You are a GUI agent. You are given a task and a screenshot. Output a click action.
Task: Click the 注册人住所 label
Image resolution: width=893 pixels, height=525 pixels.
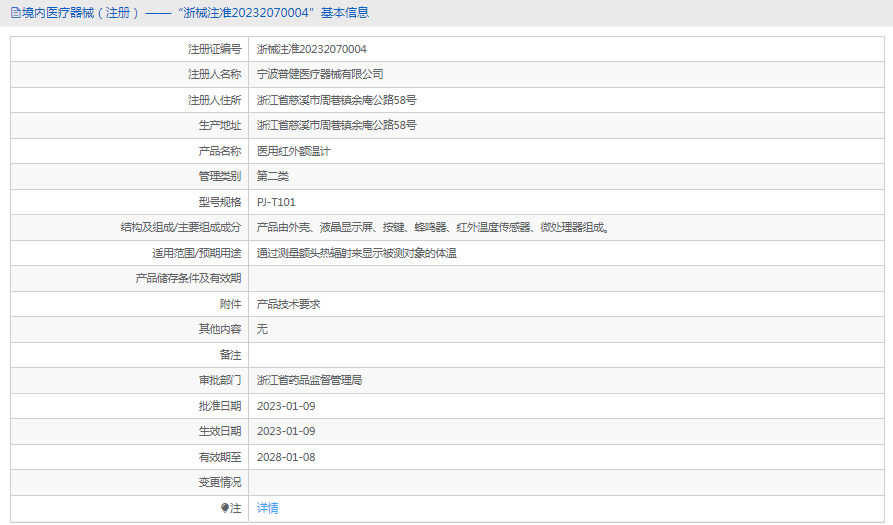click(x=215, y=100)
